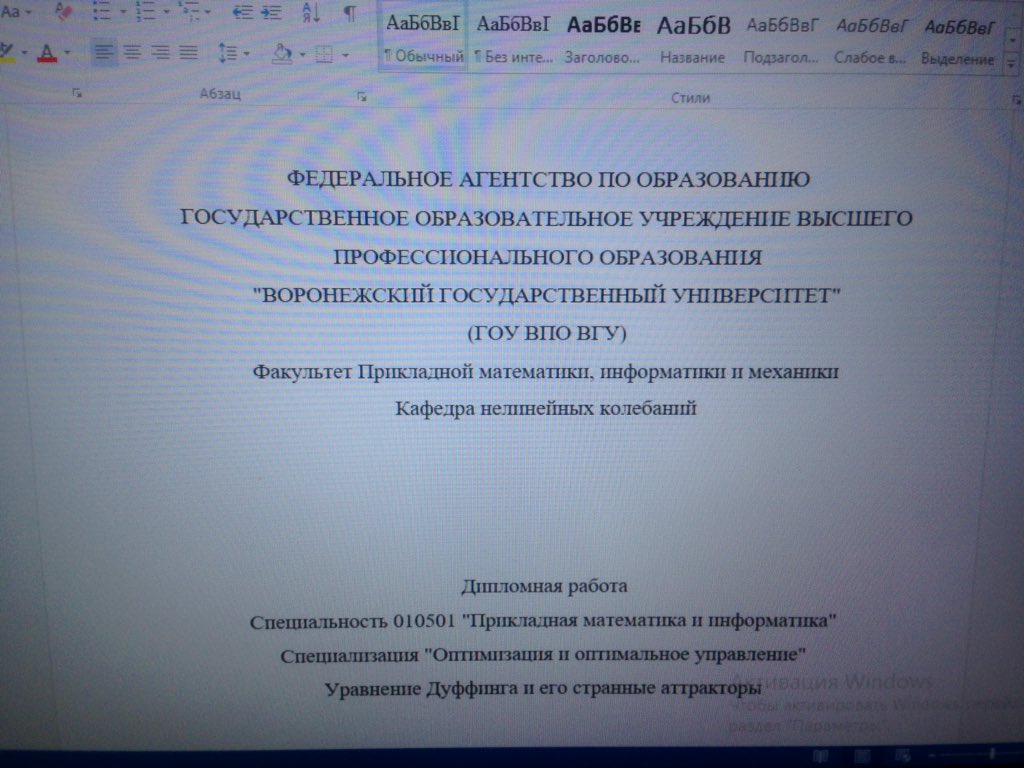This screenshot has width=1024, height=768.
Task: Apply yellow text highlight color
Action: tap(7, 52)
